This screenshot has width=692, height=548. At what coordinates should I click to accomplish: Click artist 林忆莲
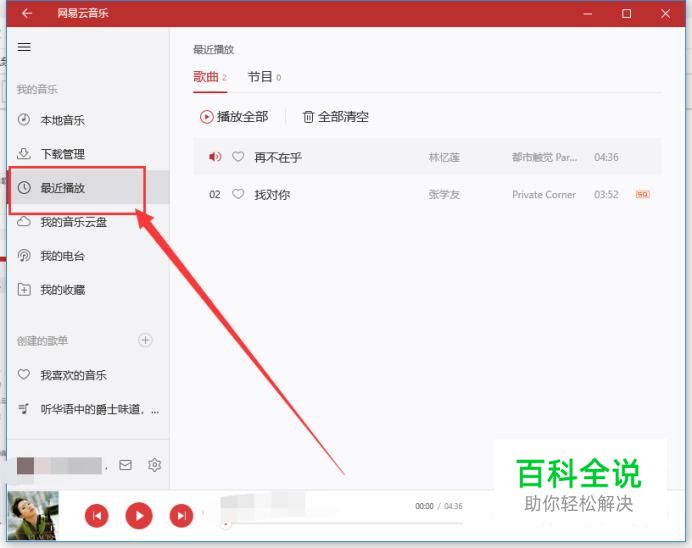tap(444, 158)
